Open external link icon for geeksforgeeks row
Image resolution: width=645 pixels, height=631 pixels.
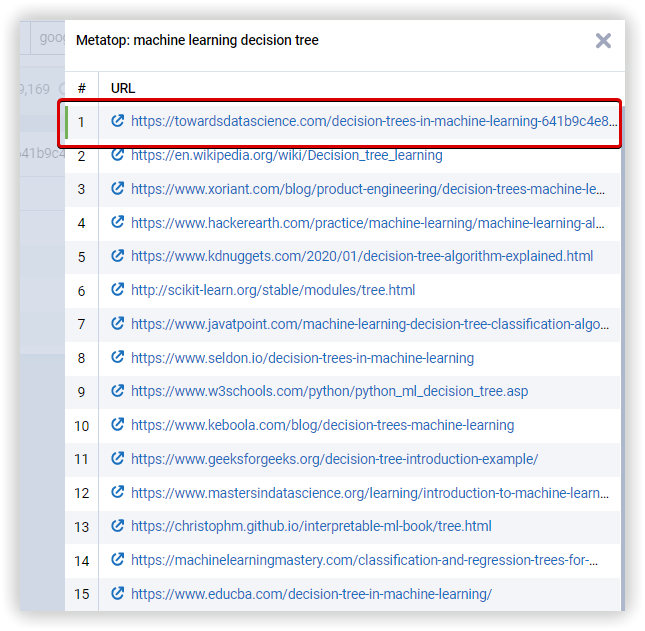point(118,459)
